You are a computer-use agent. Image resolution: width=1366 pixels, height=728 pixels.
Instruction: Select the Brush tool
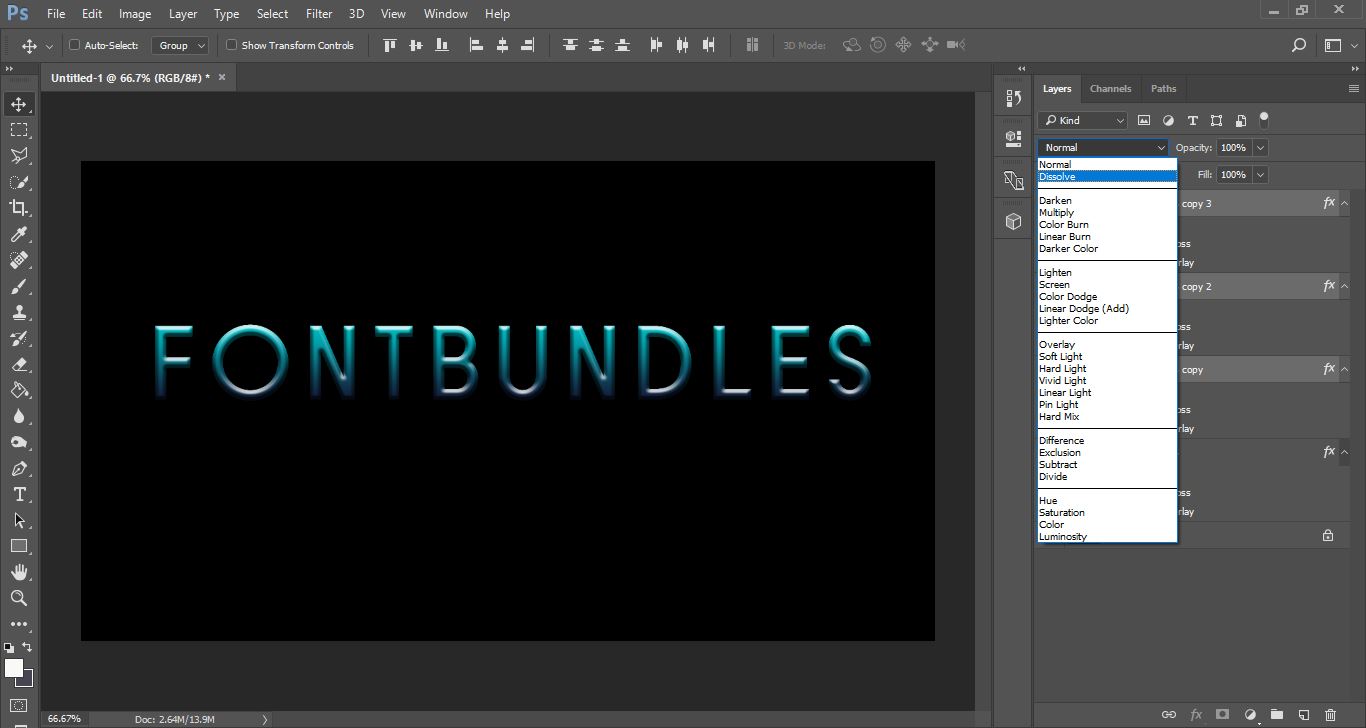coord(19,286)
